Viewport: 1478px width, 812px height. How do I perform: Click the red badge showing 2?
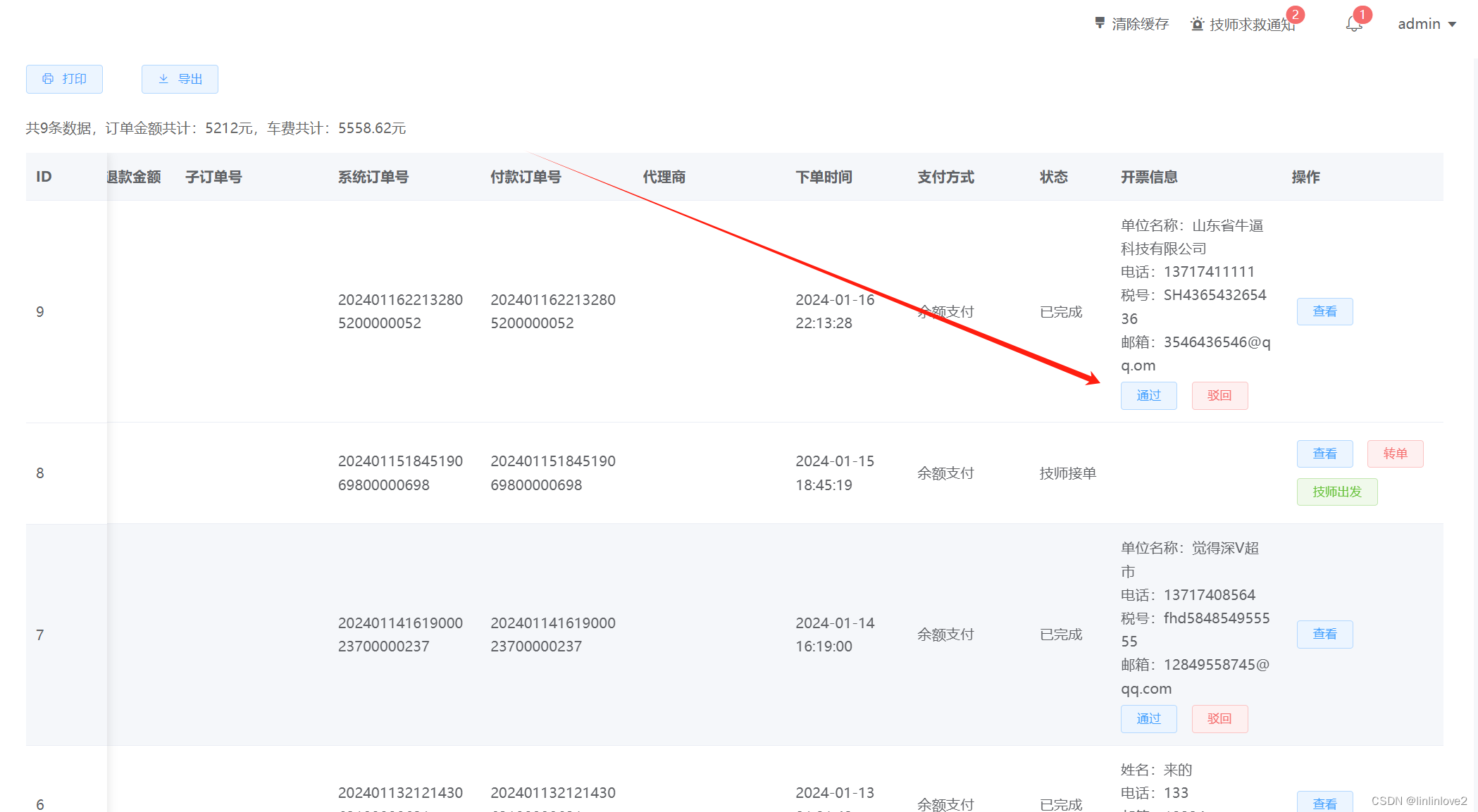[x=1295, y=15]
